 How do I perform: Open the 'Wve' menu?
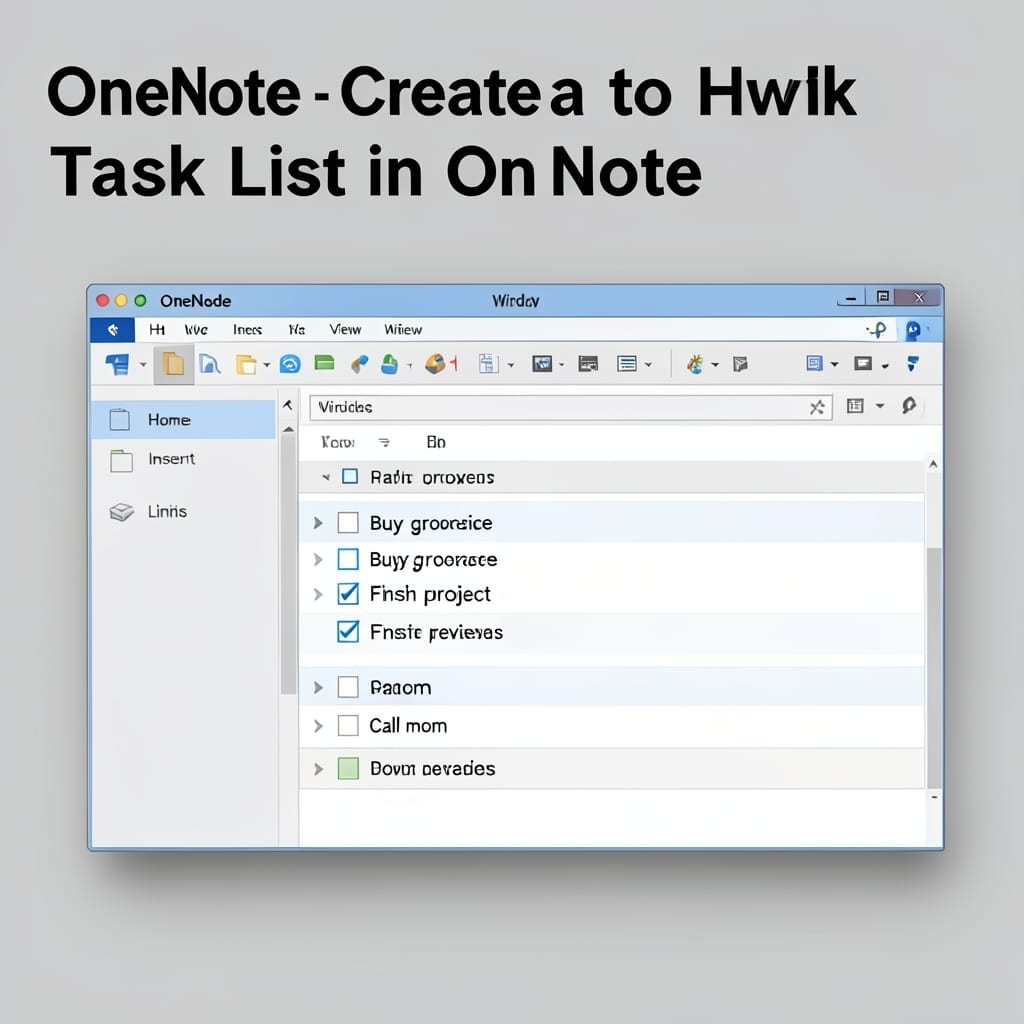[x=196, y=330]
